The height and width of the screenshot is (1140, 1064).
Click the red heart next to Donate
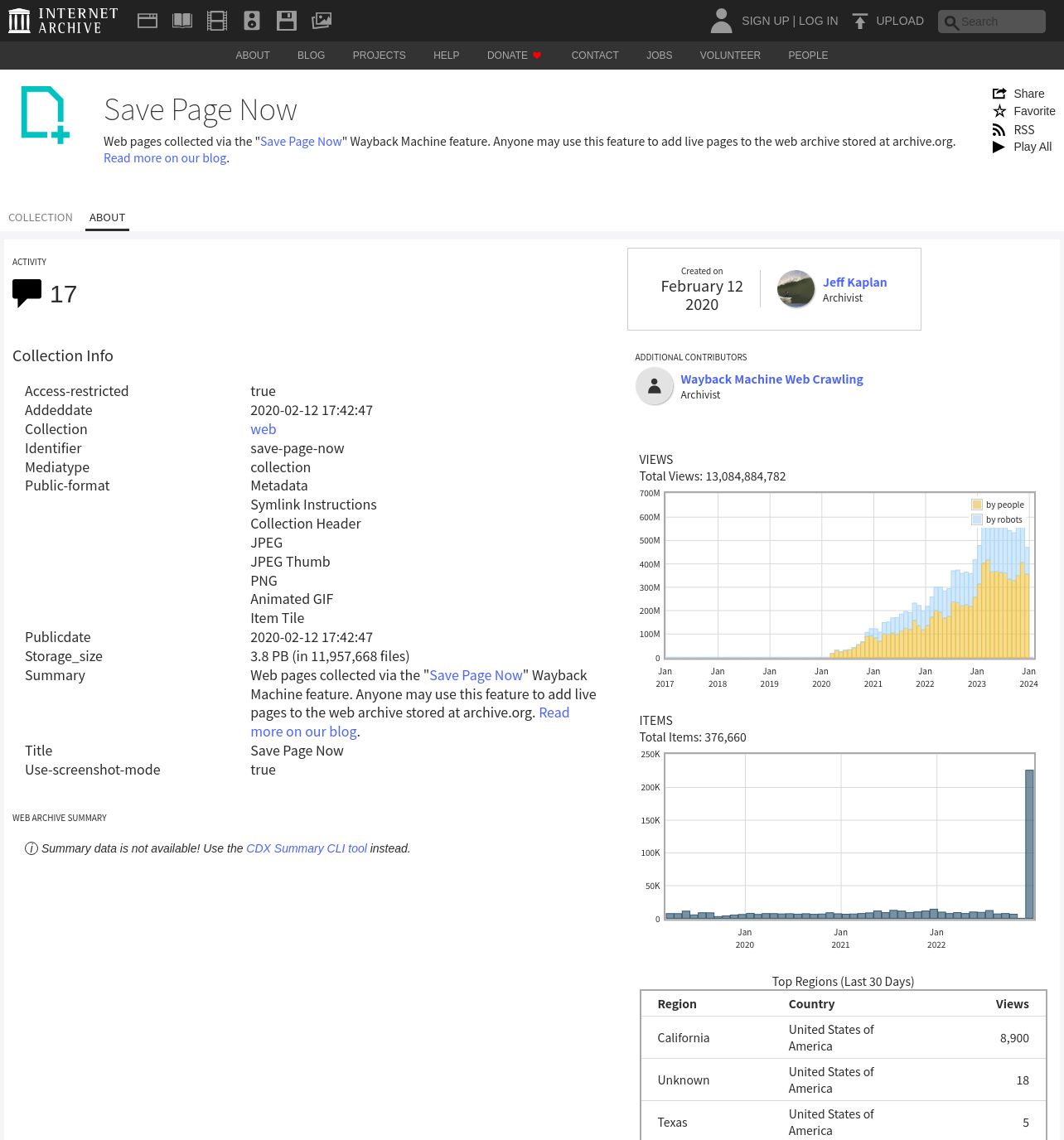coord(537,56)
